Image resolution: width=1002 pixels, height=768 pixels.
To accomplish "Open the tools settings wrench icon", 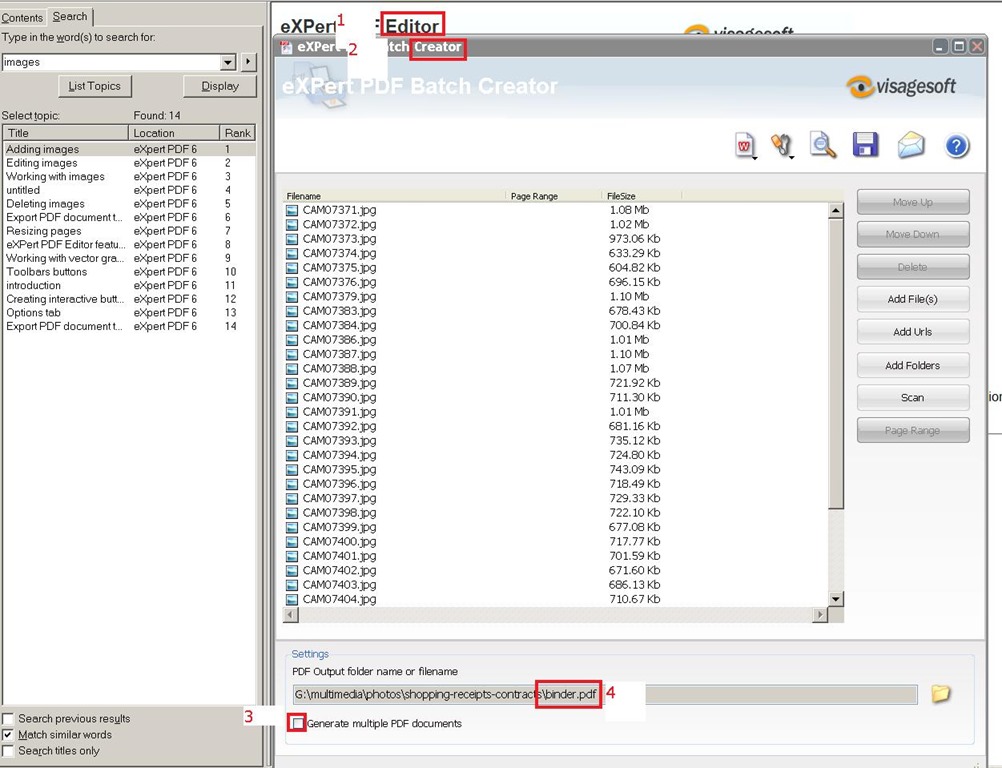I will [x=782, y=146].
